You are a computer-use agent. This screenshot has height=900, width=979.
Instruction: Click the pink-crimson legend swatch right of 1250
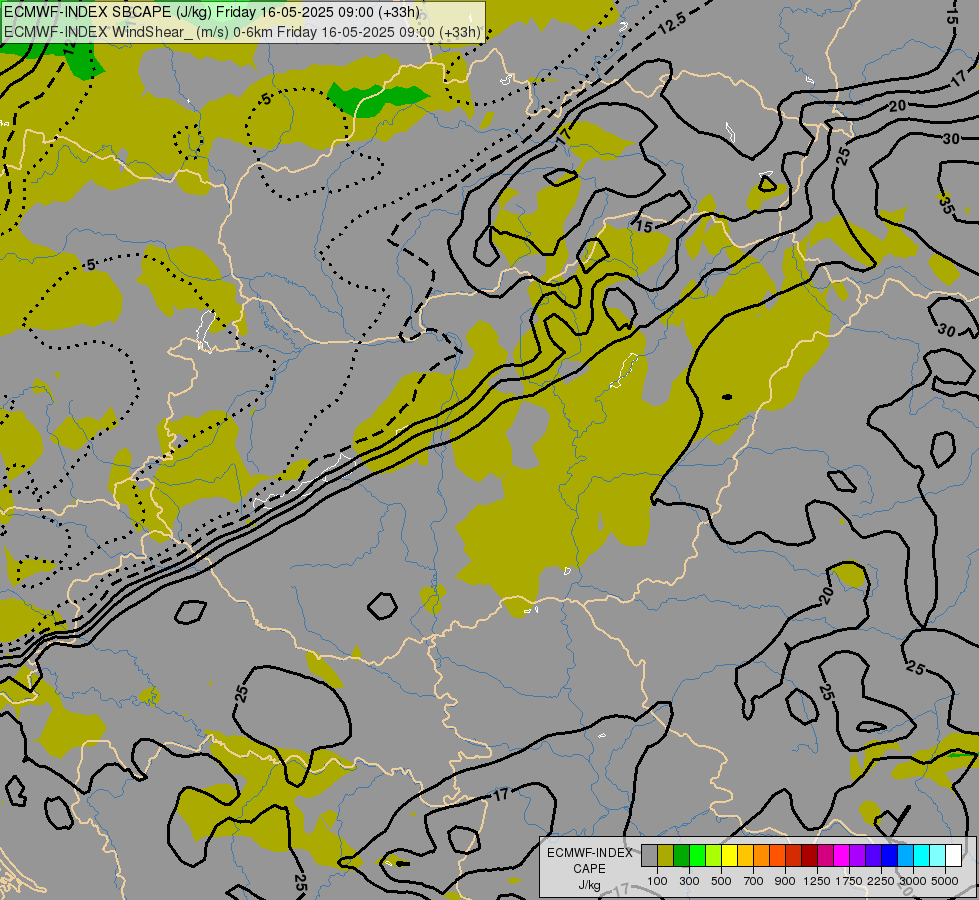(825, 855)
